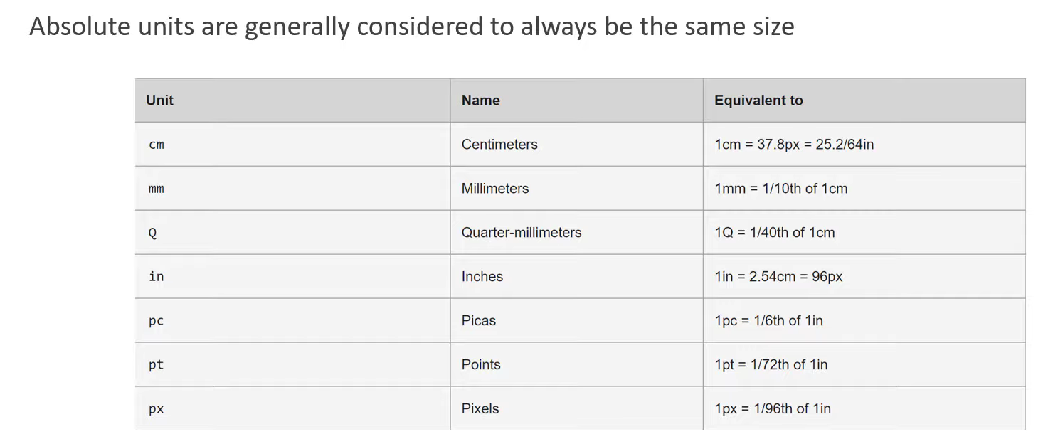
Task: Select the "1pt = 1/72th of 1in" cell
Action: click(x=770, y=365)
